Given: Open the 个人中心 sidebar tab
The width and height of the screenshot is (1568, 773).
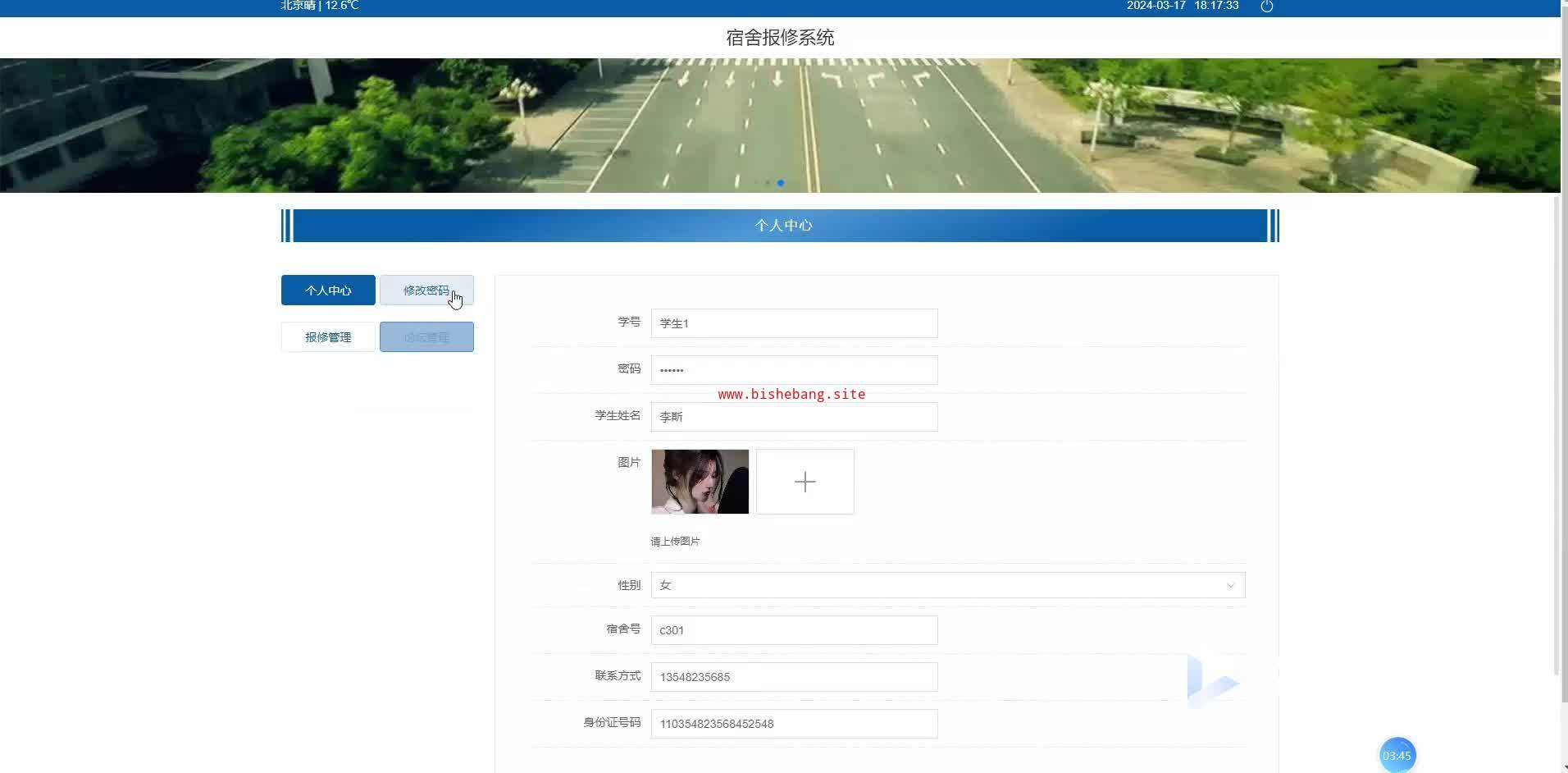Looking at the screenshot, I should point(328,290).
